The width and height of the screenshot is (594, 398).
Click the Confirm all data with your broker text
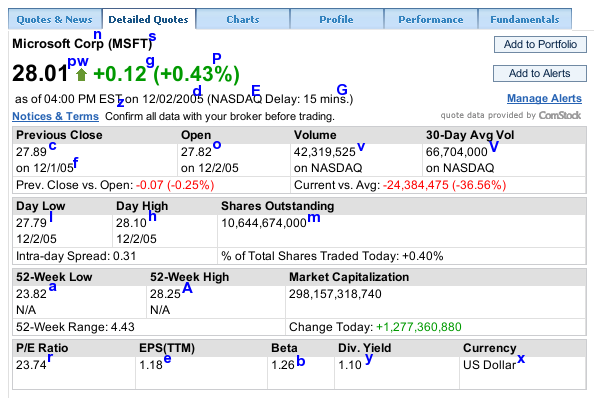220,116
